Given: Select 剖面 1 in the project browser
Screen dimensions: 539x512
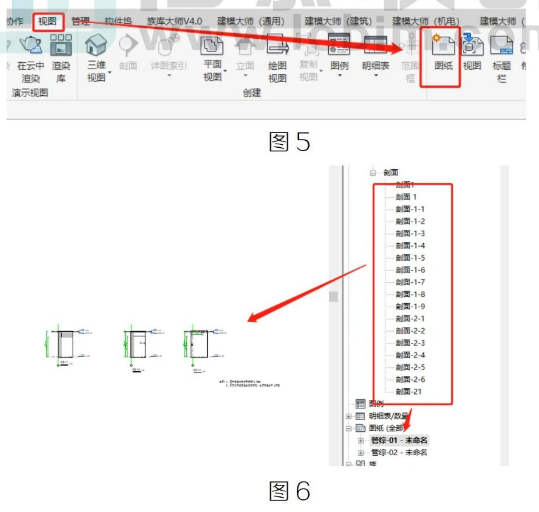Looking at the screenshot, I should pos(406,197).
